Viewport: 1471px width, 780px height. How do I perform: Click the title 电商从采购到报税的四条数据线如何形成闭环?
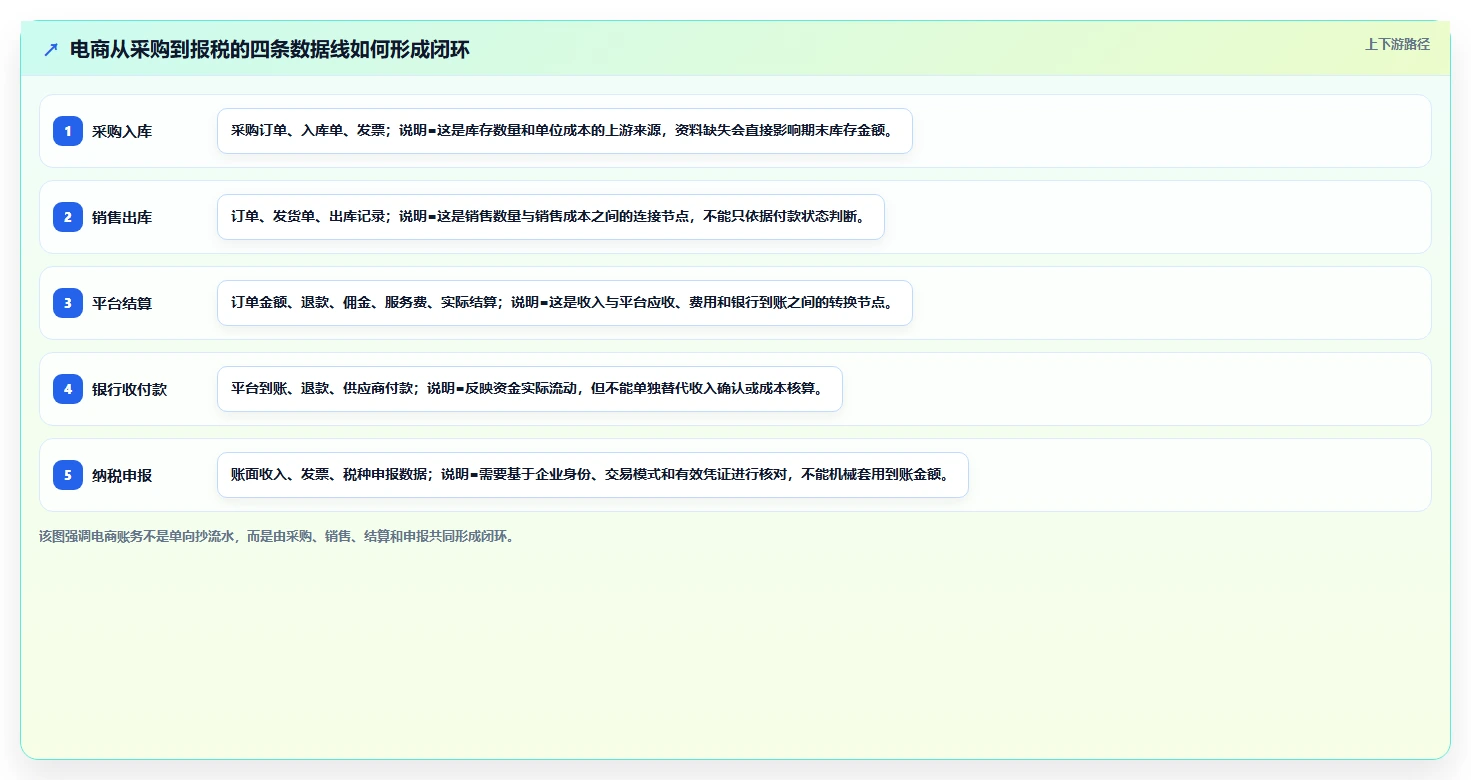pyautogui.click(x=270, y=49)
